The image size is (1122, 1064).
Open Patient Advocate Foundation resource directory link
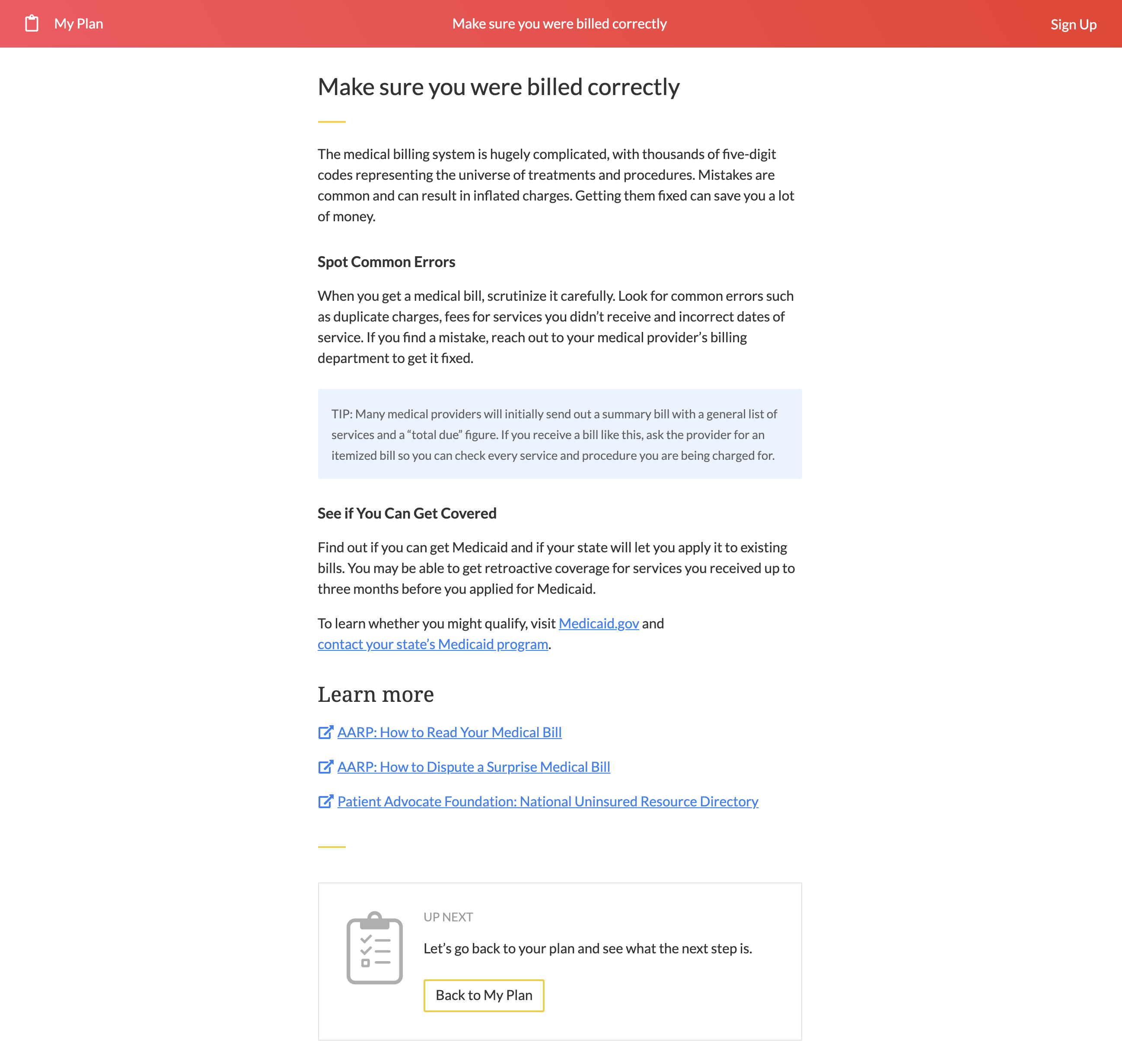pos(548,801)
